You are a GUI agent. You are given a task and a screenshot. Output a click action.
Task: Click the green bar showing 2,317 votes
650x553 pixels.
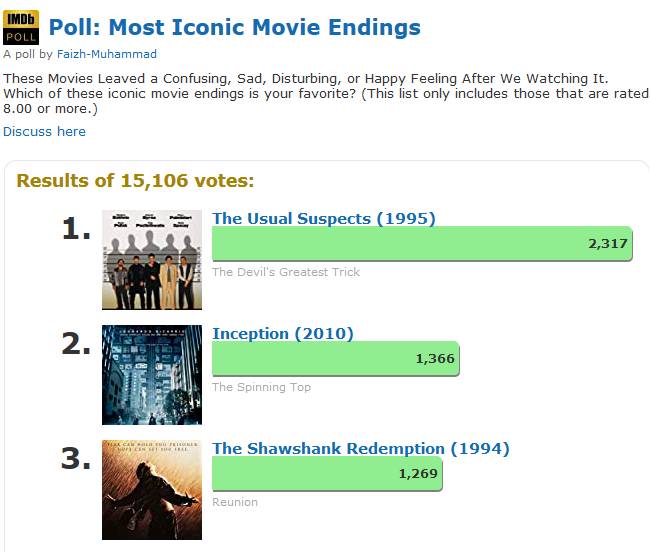point(421,244)
